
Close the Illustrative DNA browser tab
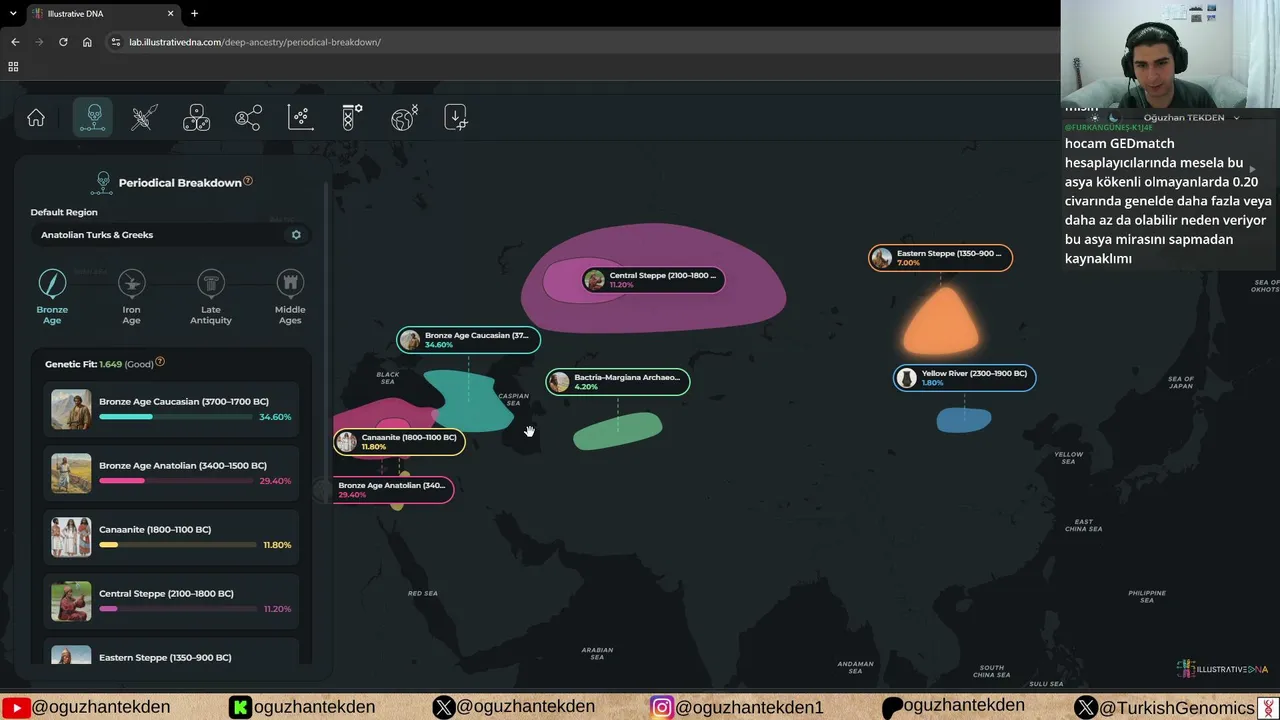point(171,14)
